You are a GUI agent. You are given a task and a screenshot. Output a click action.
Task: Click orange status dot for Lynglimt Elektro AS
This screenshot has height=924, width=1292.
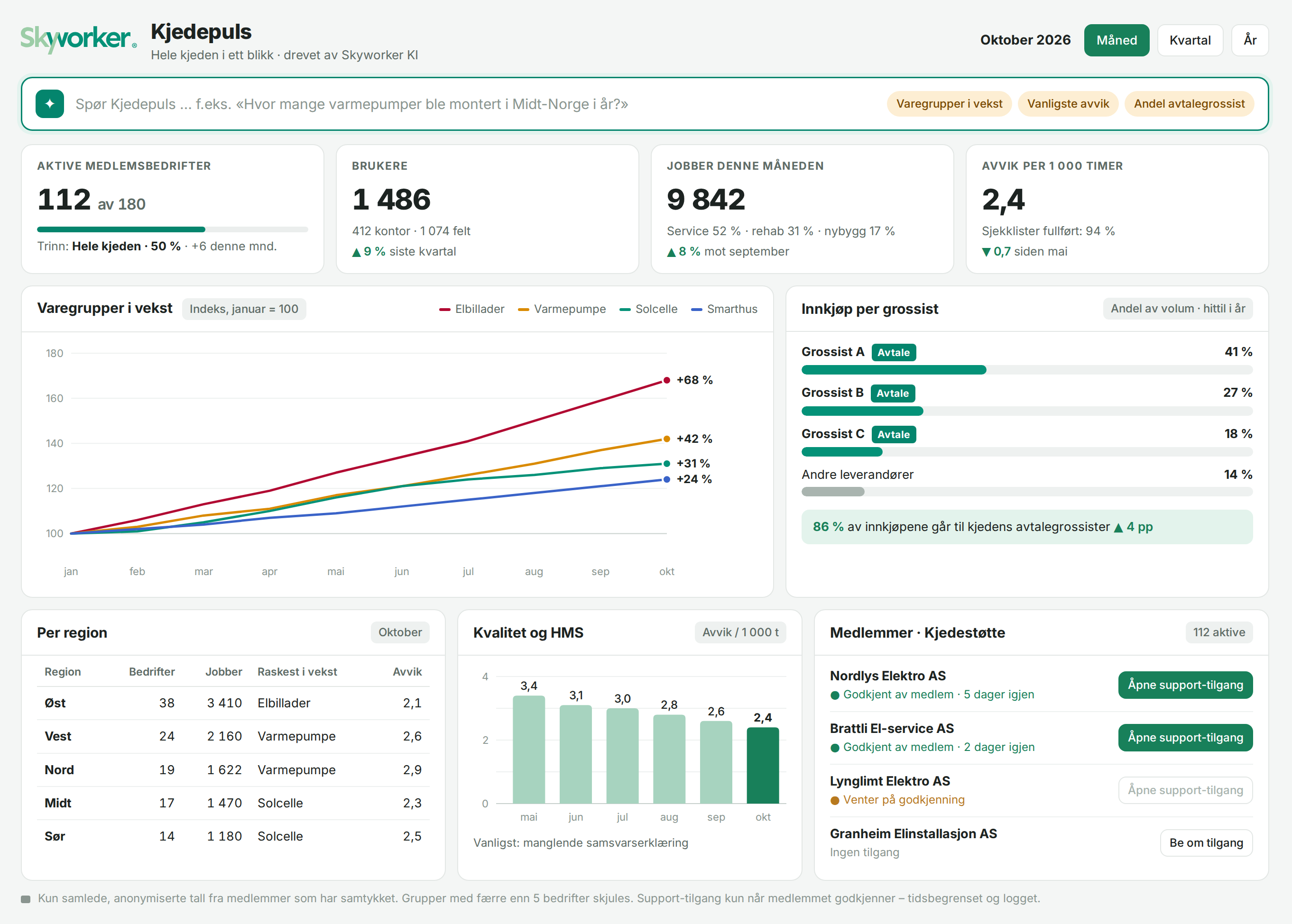coord(835,800)
